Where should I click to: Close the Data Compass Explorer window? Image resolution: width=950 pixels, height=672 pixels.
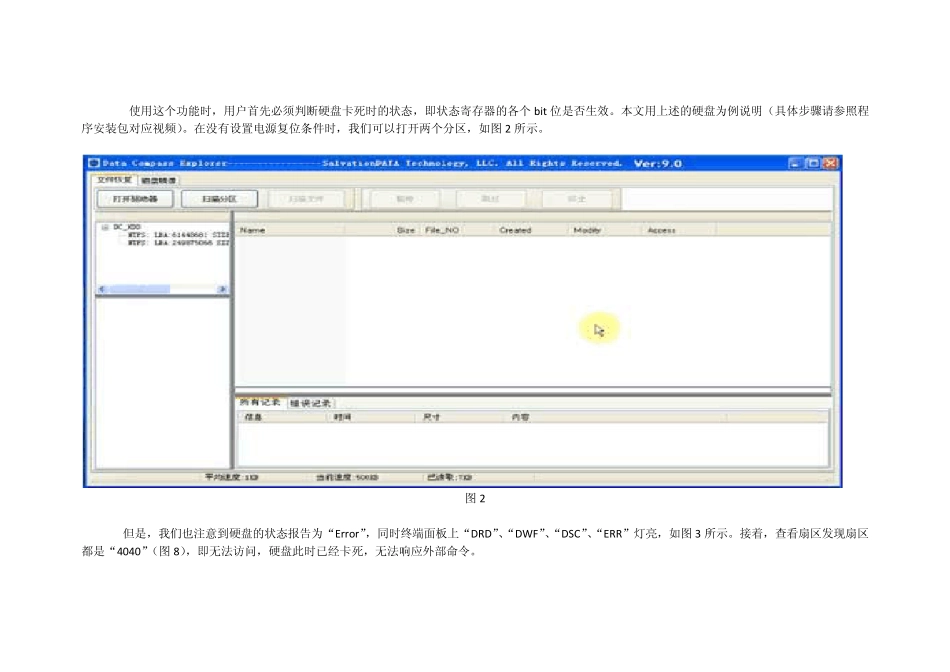[x=831, y=163]
